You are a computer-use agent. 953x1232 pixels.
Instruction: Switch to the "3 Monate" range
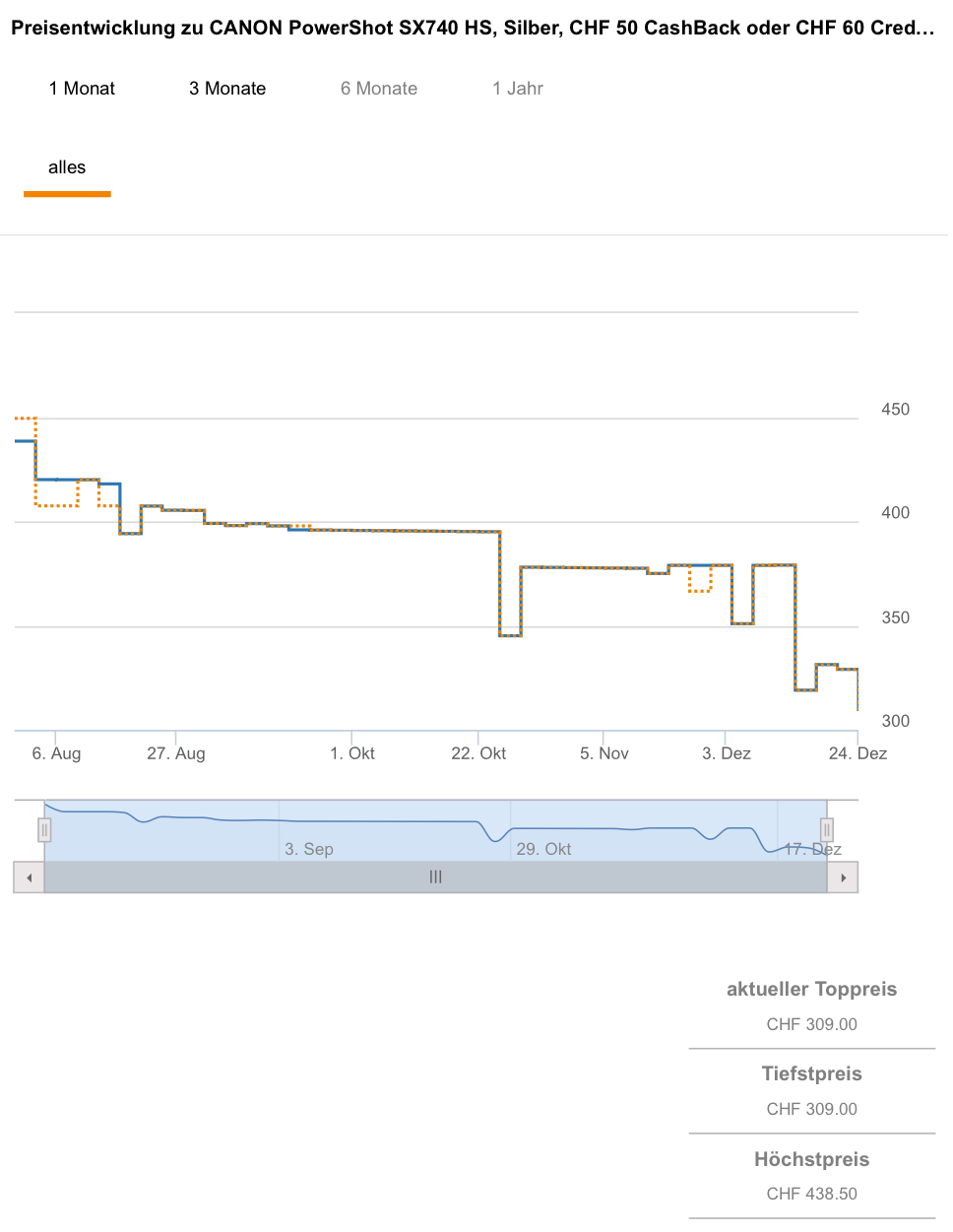[227, 89]
